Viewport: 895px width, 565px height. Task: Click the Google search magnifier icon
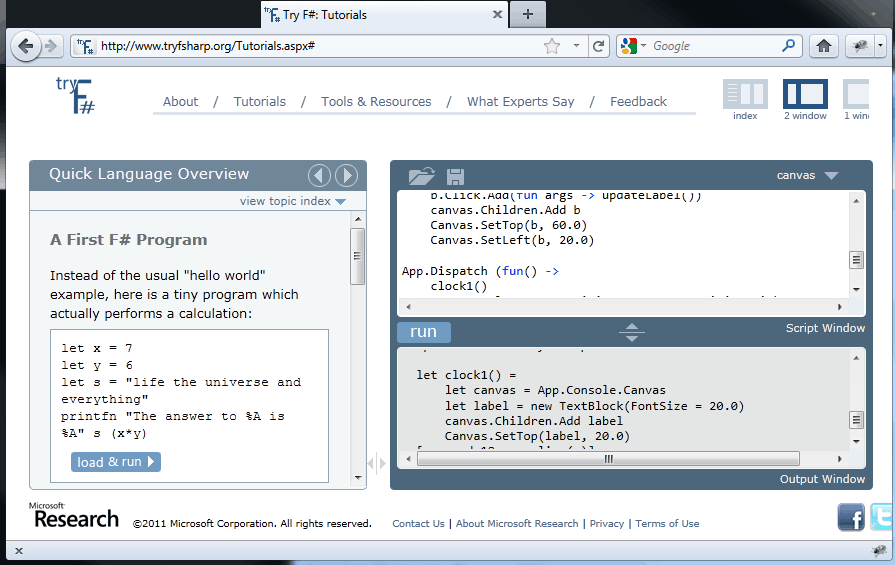788,46
